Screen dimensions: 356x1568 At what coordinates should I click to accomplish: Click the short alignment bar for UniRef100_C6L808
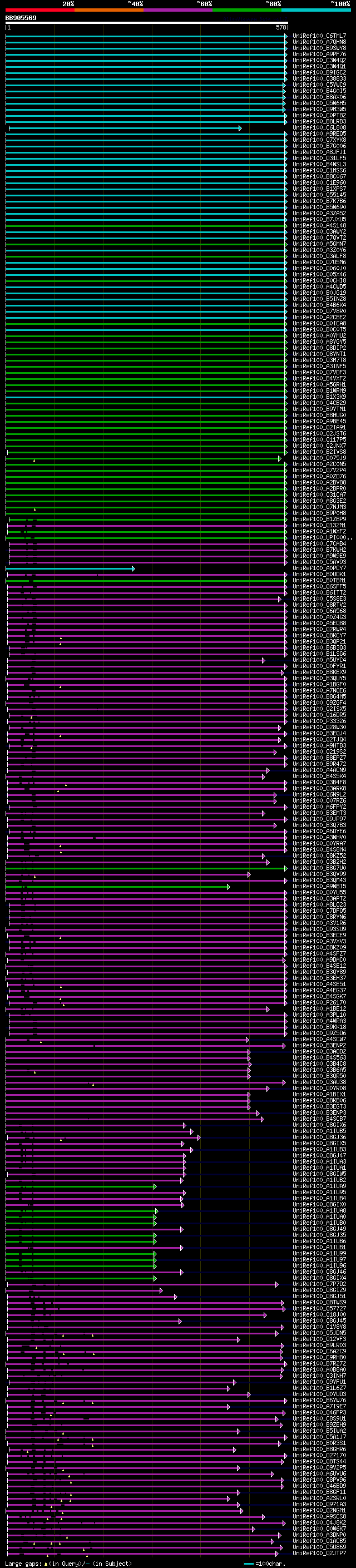[x=125, y=128]
